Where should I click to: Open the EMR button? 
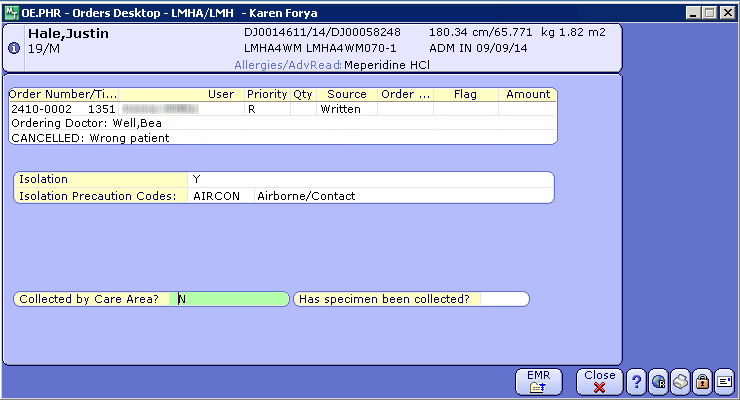pyautogui.click(x=538, y=381)
